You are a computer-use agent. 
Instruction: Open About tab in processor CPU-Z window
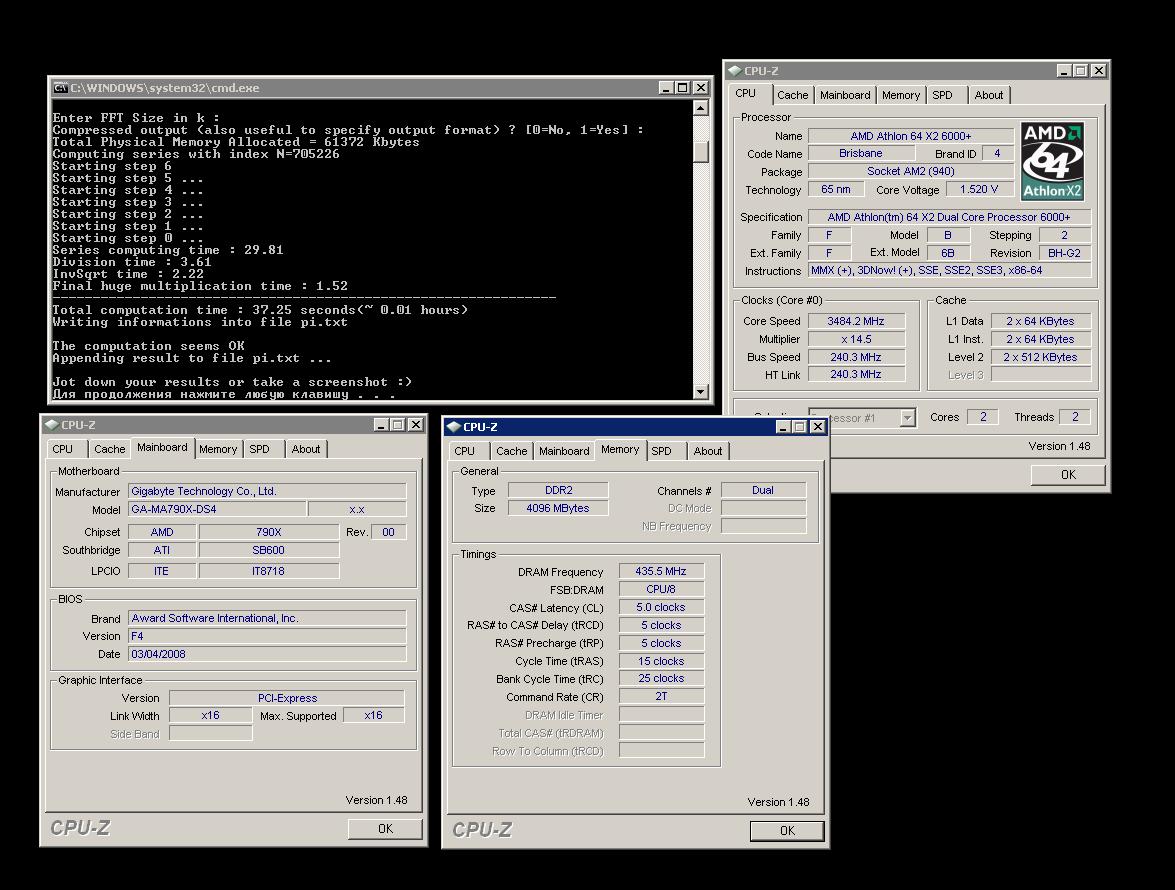988,95
